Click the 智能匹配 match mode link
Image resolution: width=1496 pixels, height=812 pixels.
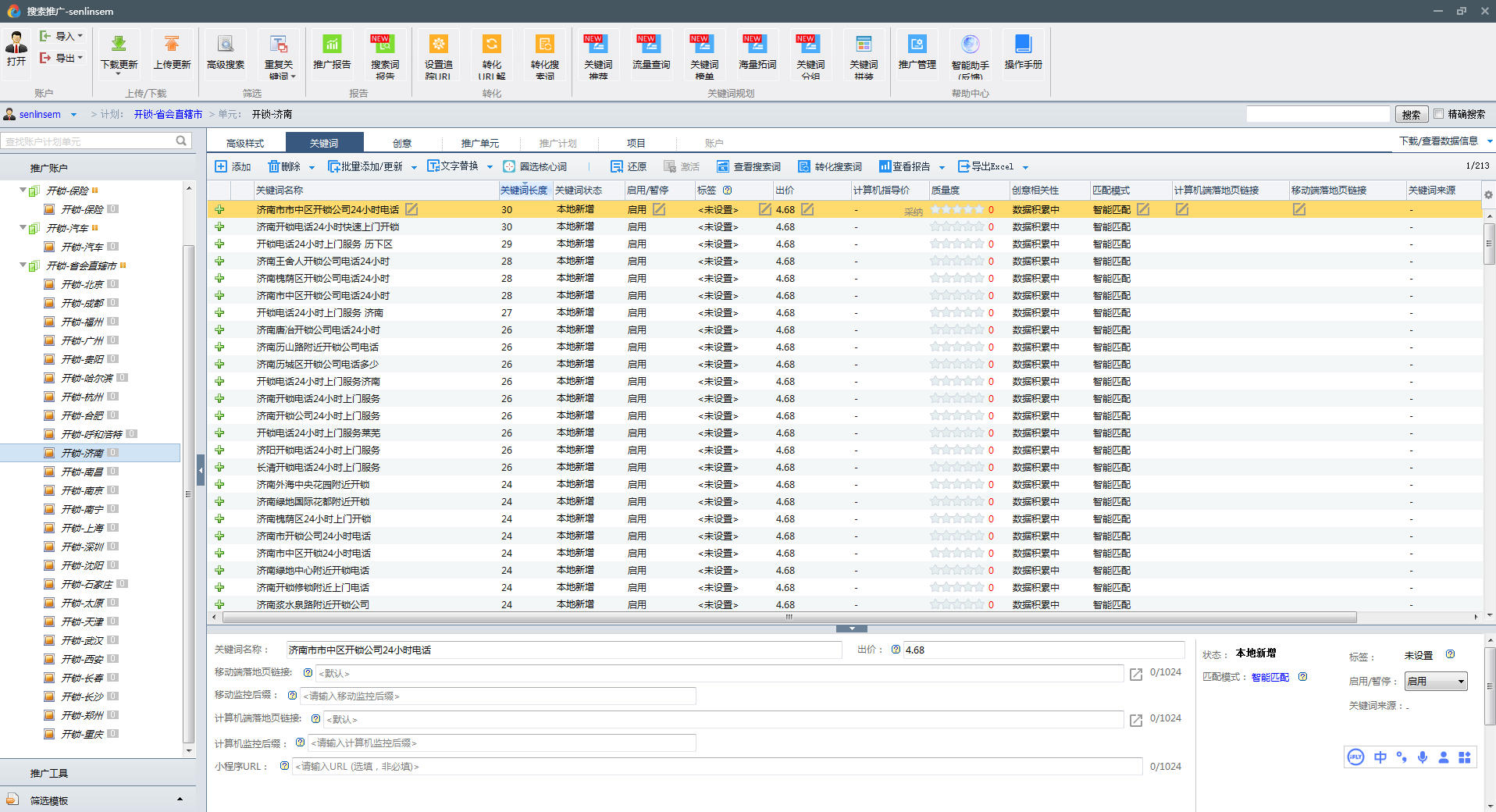coord(1270,678)
